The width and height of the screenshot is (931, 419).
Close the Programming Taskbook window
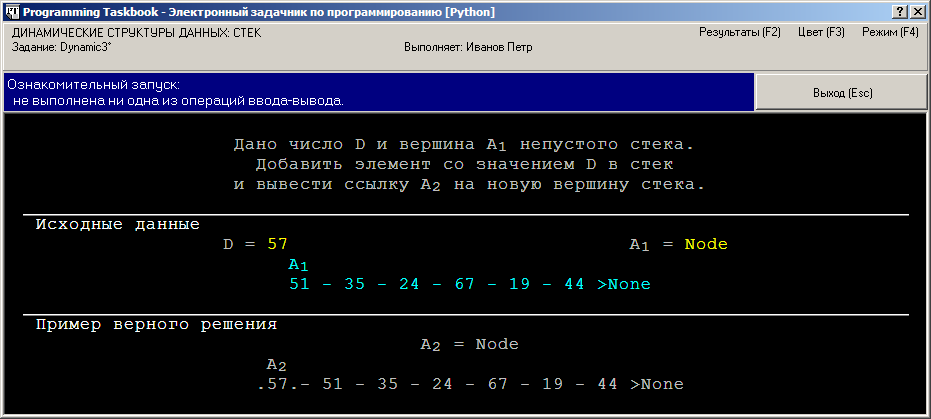[x=918, y=11]
